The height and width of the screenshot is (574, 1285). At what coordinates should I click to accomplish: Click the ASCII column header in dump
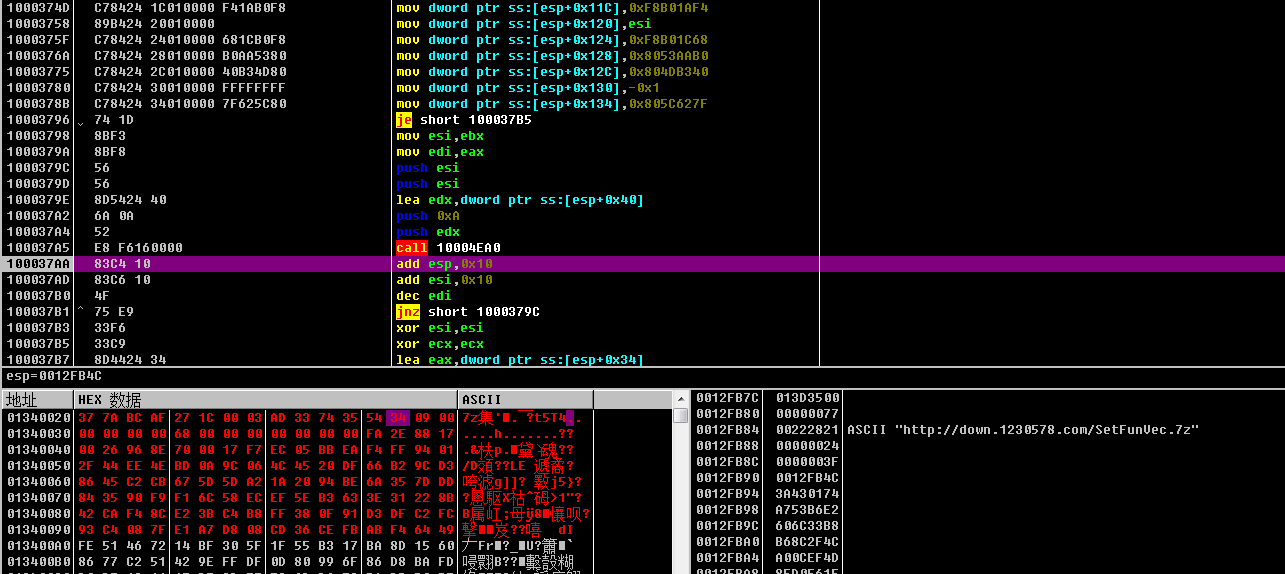[525, 399]
